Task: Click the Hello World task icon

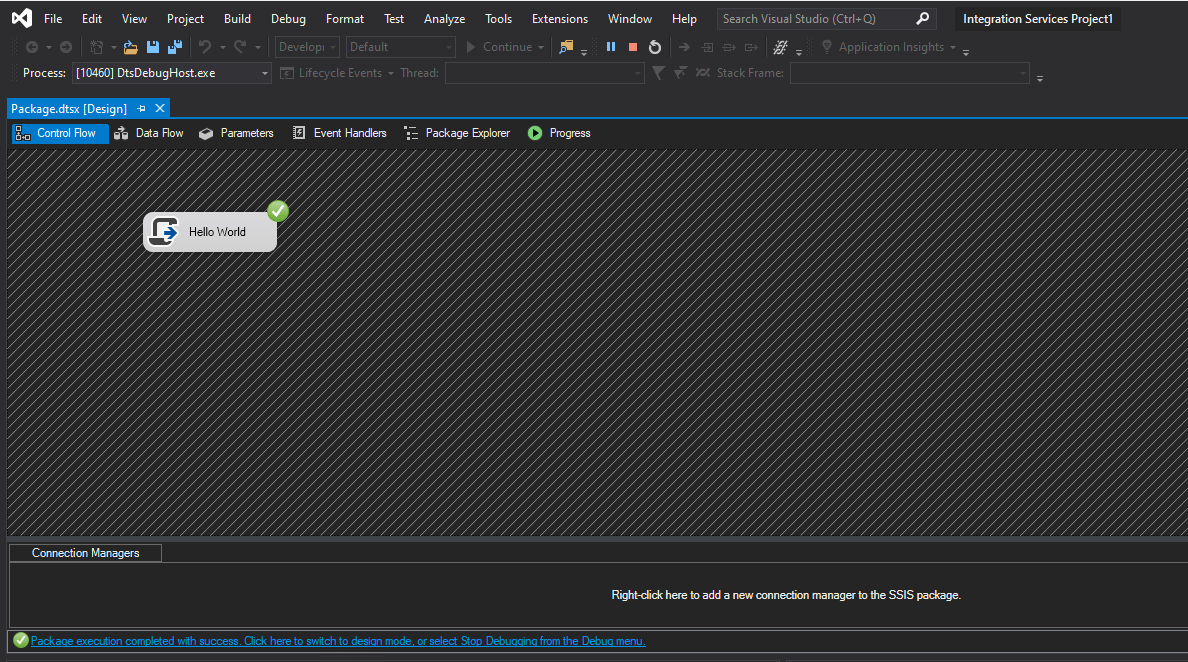Action: point(163,232)
